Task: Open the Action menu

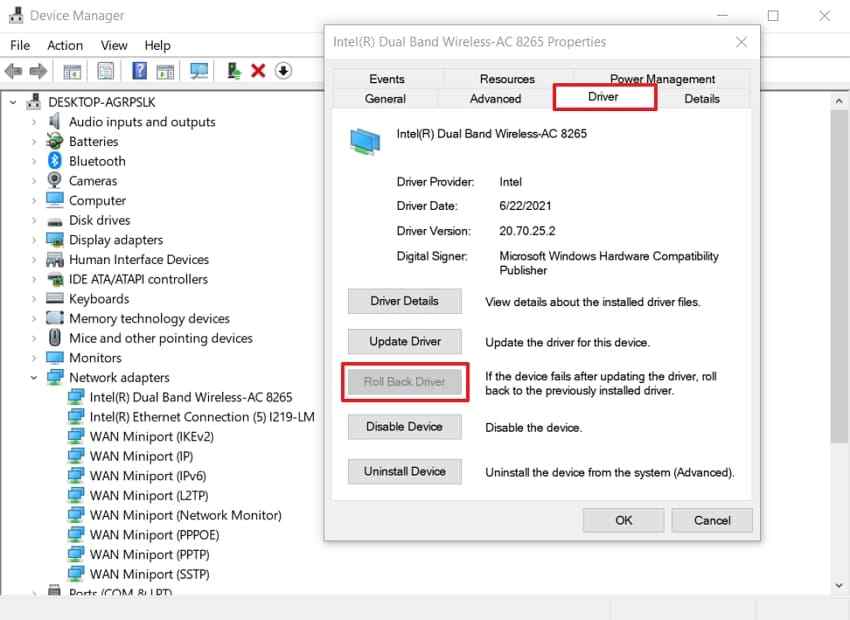Action: 65,45
